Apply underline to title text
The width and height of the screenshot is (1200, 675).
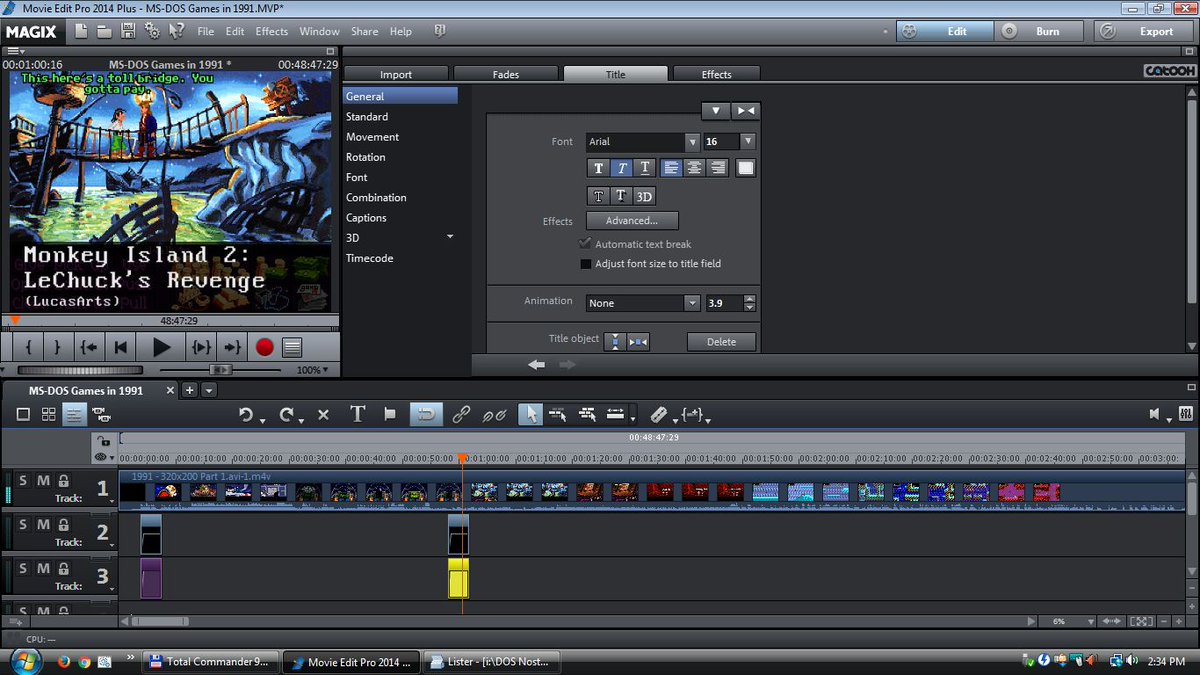click(x=645, y=168)
